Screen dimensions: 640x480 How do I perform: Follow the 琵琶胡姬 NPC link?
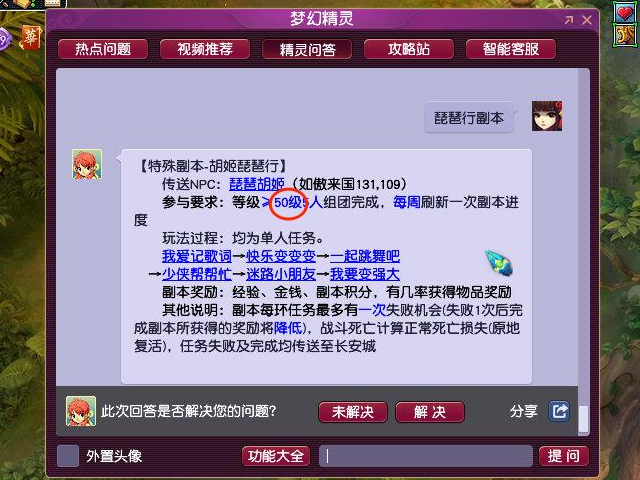pyautogui.click(x=257, y=184)
